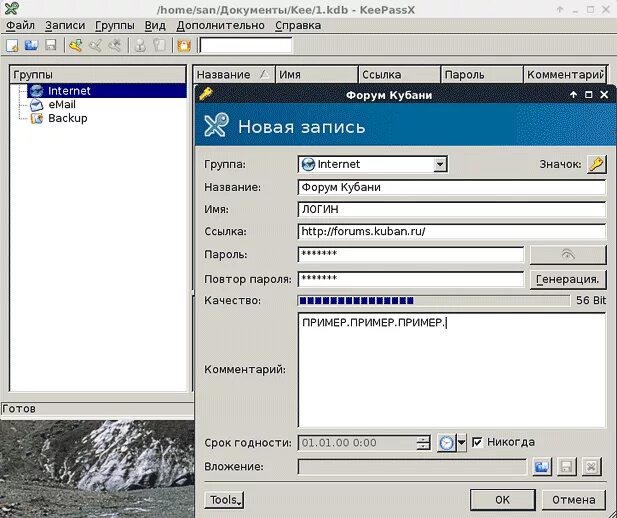Click the Значок key icon button
Image resolution: width=617 pixels, height=518 pixels.
(597, 164)
